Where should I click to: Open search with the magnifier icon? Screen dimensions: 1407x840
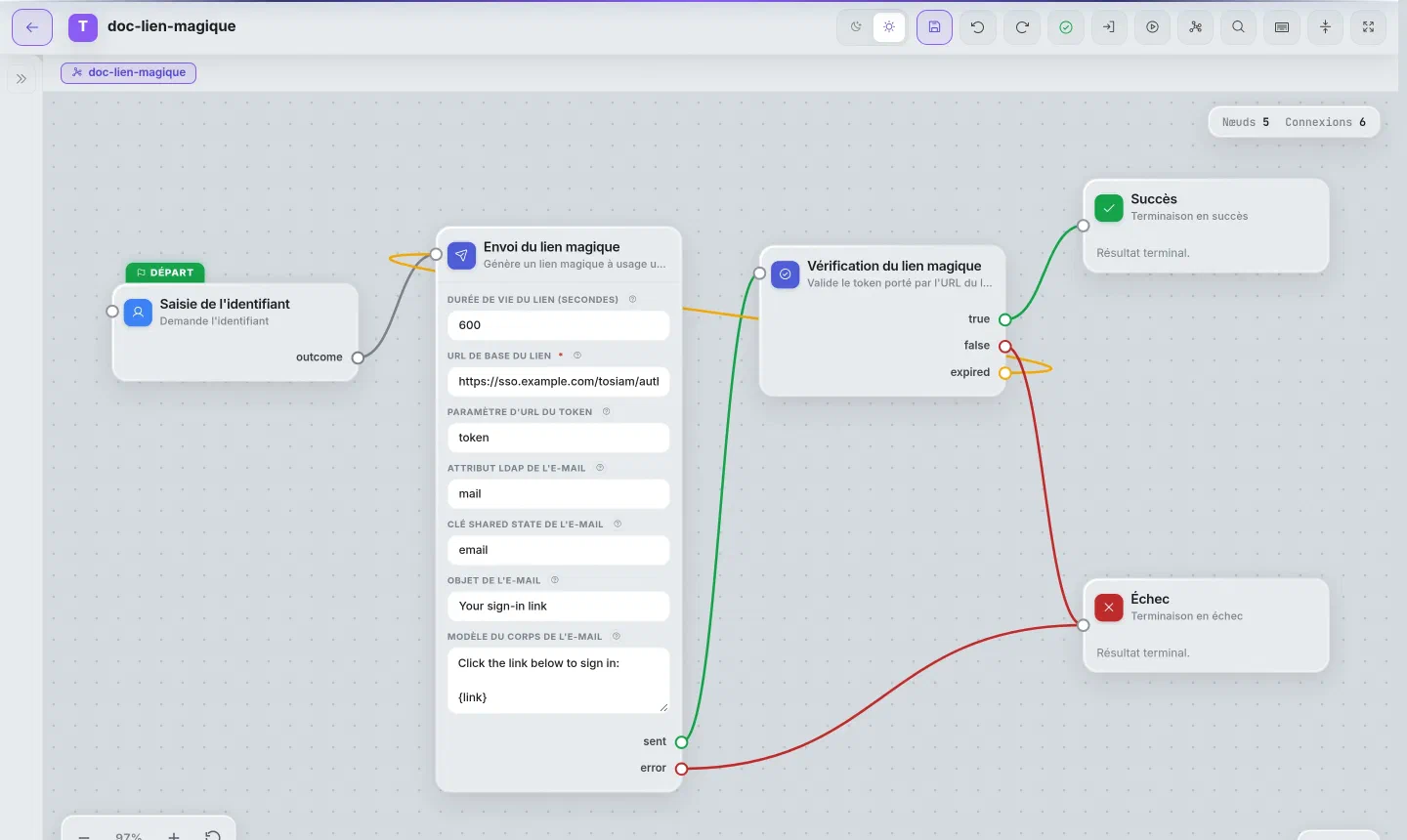click(1239, 27)
